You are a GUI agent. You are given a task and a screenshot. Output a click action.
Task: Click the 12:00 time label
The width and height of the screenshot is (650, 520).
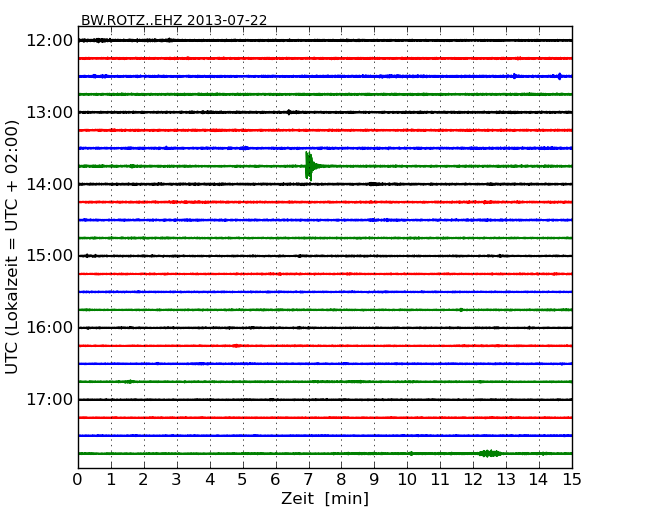[49, 41]
